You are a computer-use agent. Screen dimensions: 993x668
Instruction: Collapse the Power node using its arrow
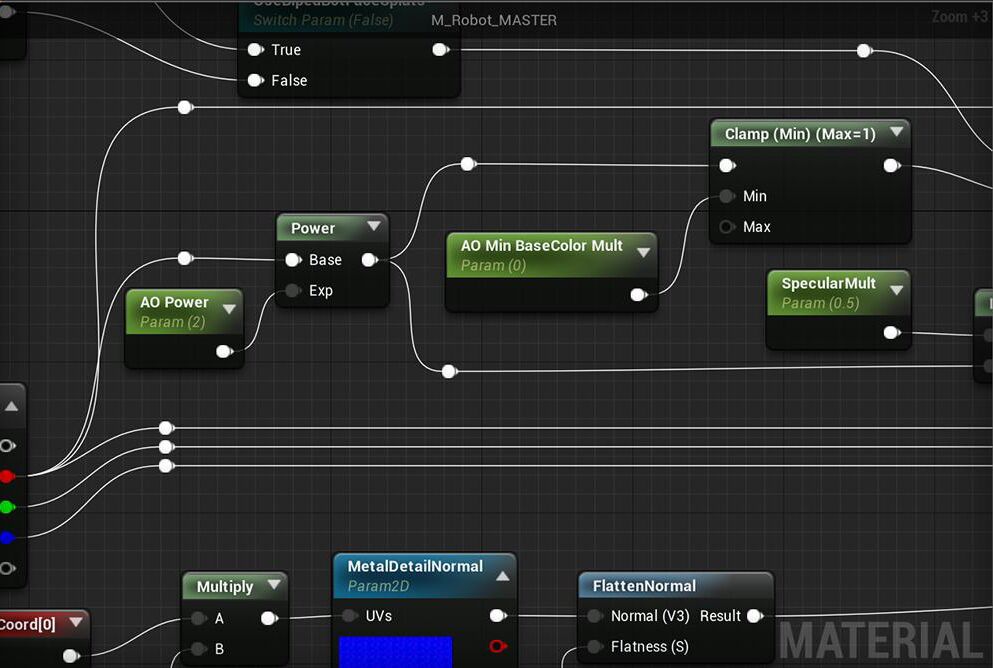coord(374,227)
